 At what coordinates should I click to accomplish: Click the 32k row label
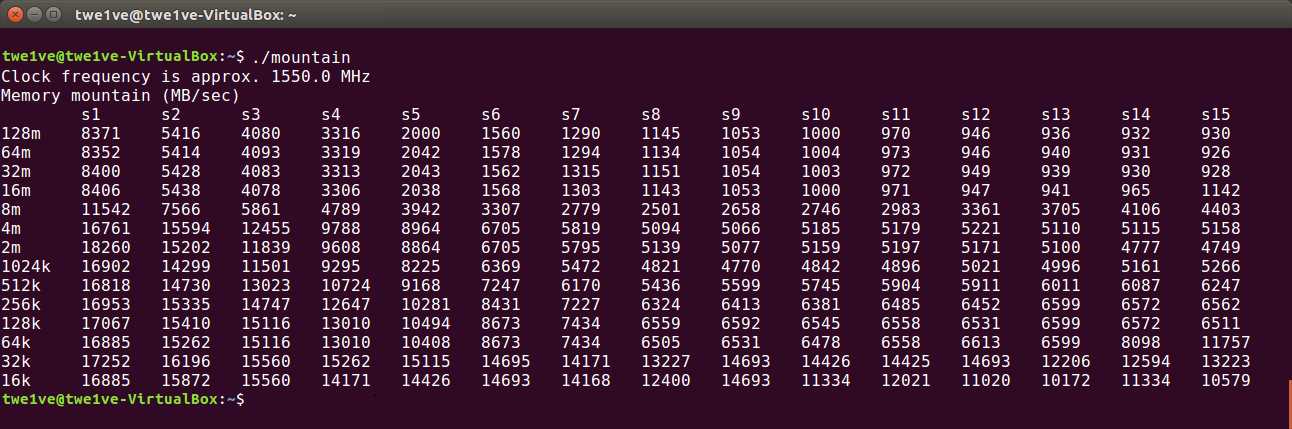16,361
